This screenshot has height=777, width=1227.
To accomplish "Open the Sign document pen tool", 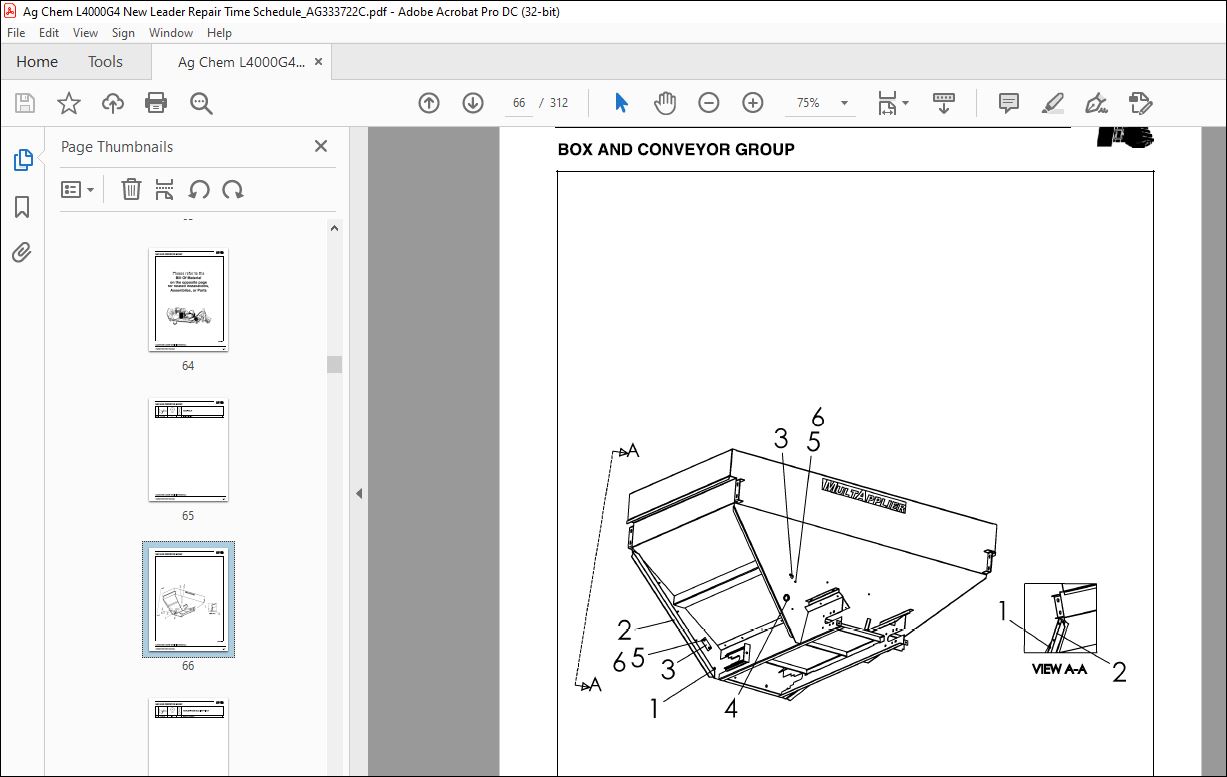I will (x=1097, y=103).
